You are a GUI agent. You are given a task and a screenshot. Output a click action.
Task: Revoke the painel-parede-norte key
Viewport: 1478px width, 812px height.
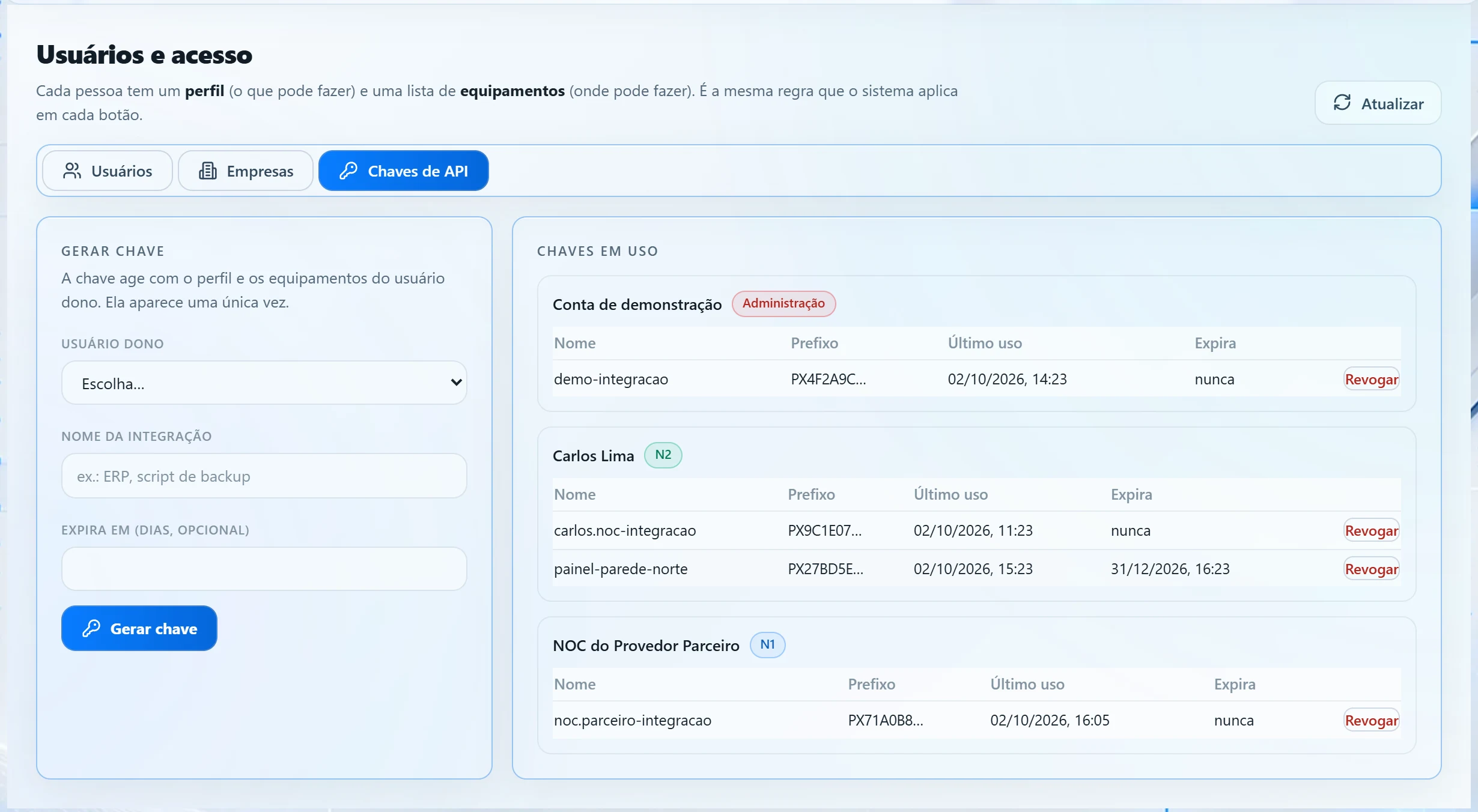1372,569
